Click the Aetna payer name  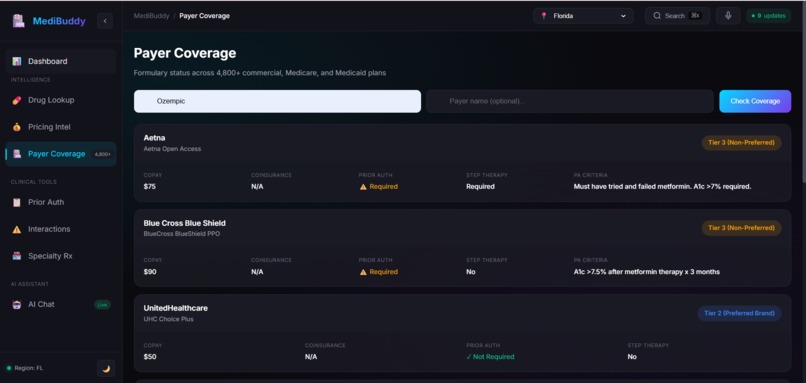(154, 138)
